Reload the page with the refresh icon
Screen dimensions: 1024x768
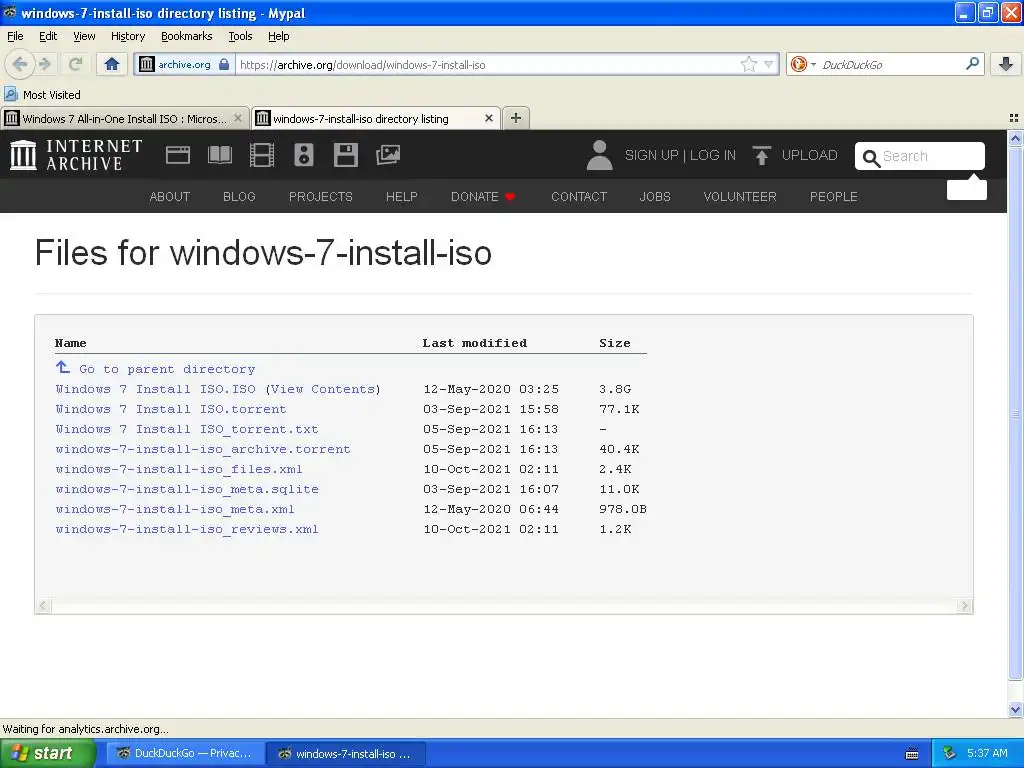[75, 64]
